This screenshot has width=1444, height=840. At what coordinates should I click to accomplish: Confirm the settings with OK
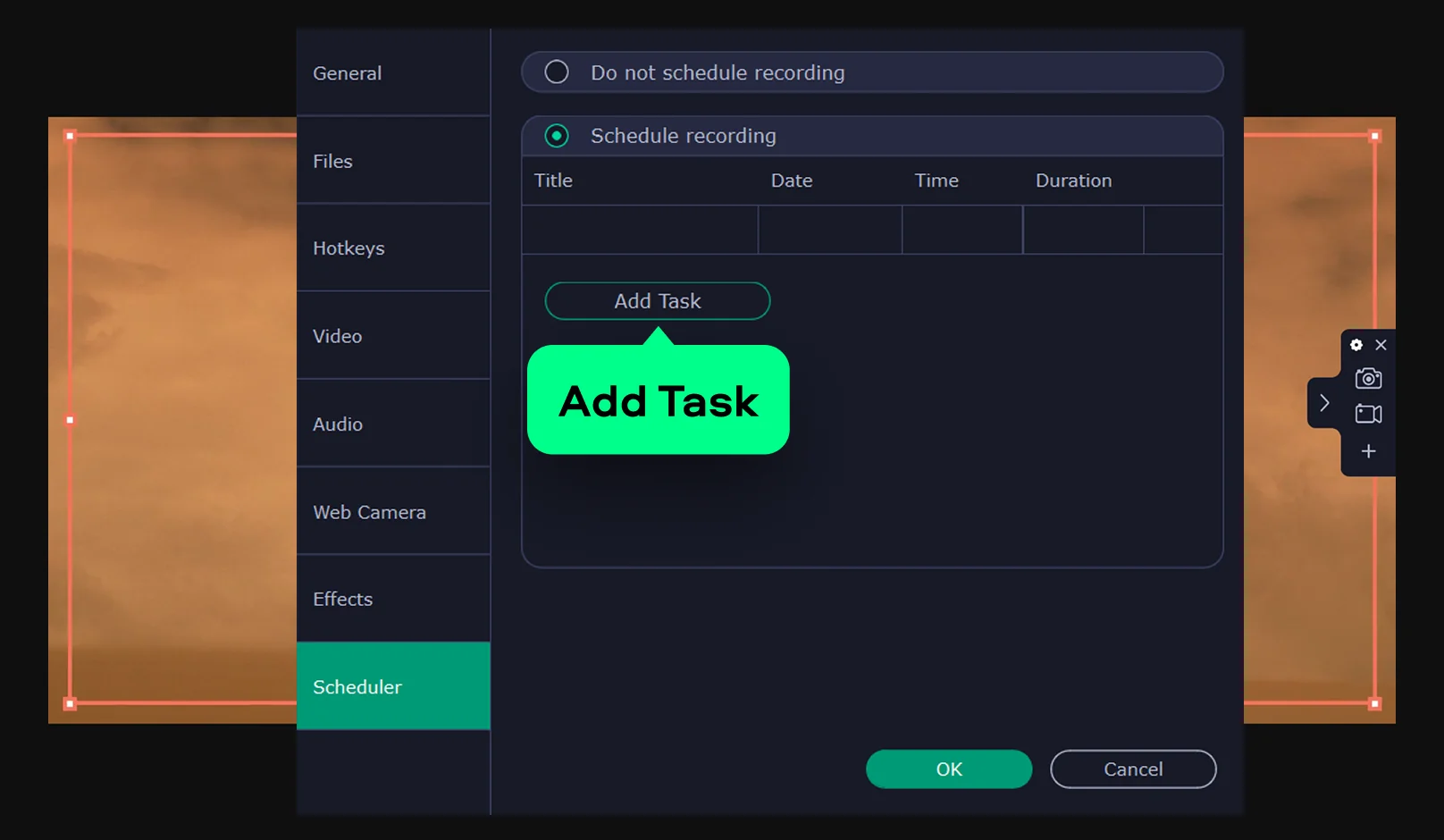[x=948, y=769]
